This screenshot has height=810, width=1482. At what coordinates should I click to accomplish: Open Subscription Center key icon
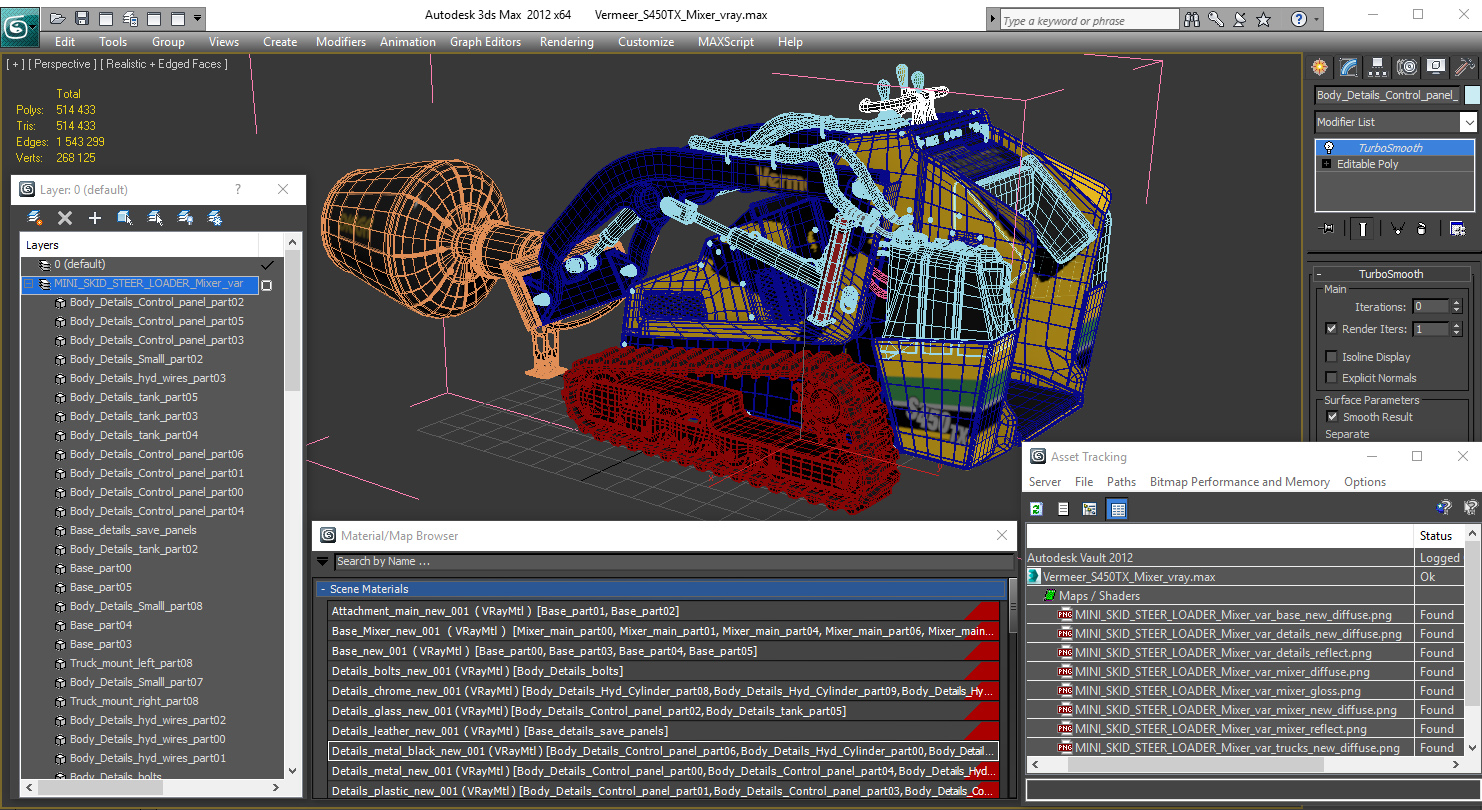point(1216,19)
